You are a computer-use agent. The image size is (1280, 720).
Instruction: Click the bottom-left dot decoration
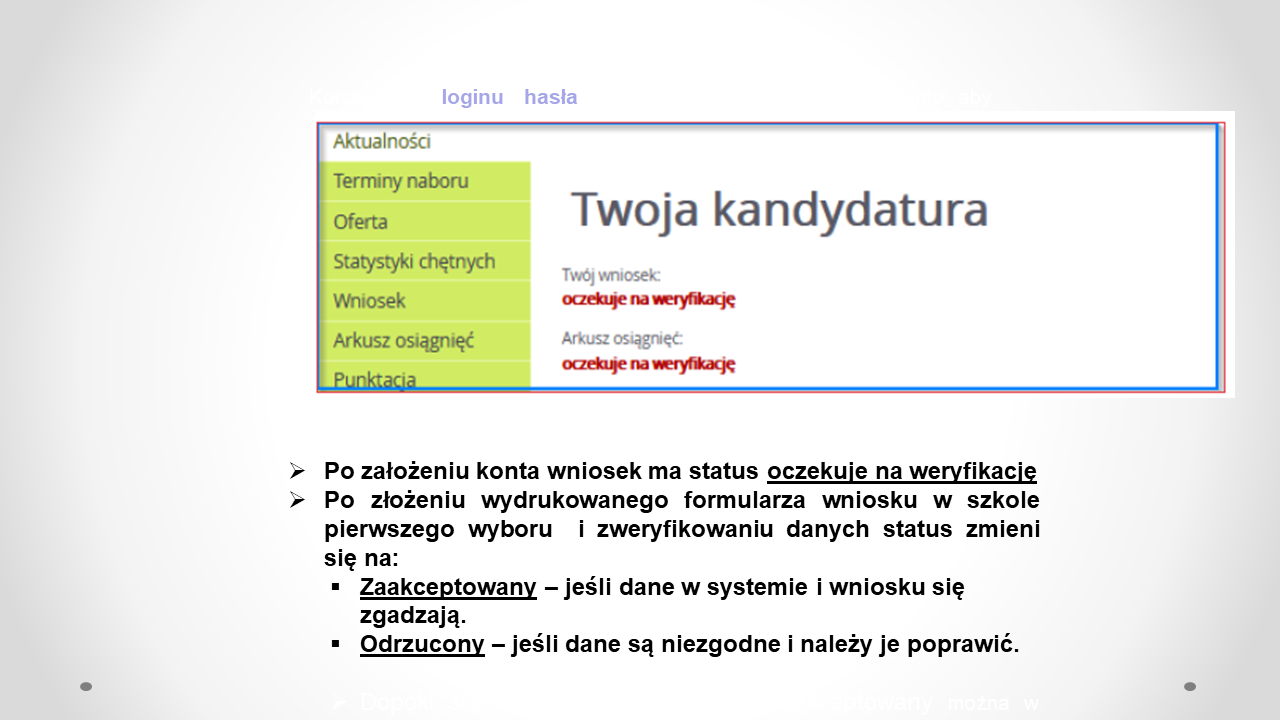click(88, 687)
